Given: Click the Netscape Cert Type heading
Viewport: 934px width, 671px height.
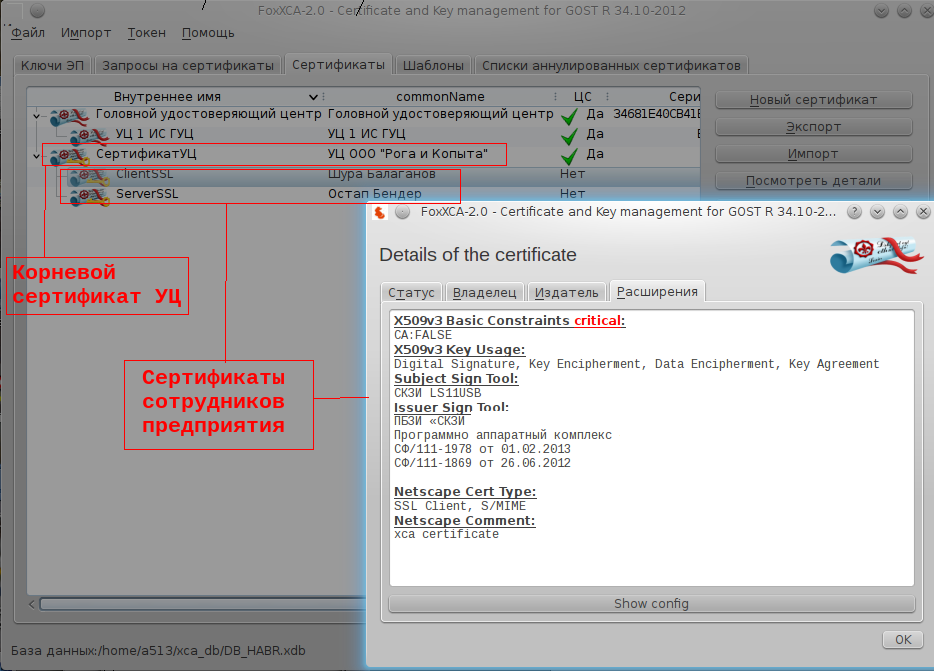Looking at the screenshot, I should pyautogui.click(x=465, y=492).
